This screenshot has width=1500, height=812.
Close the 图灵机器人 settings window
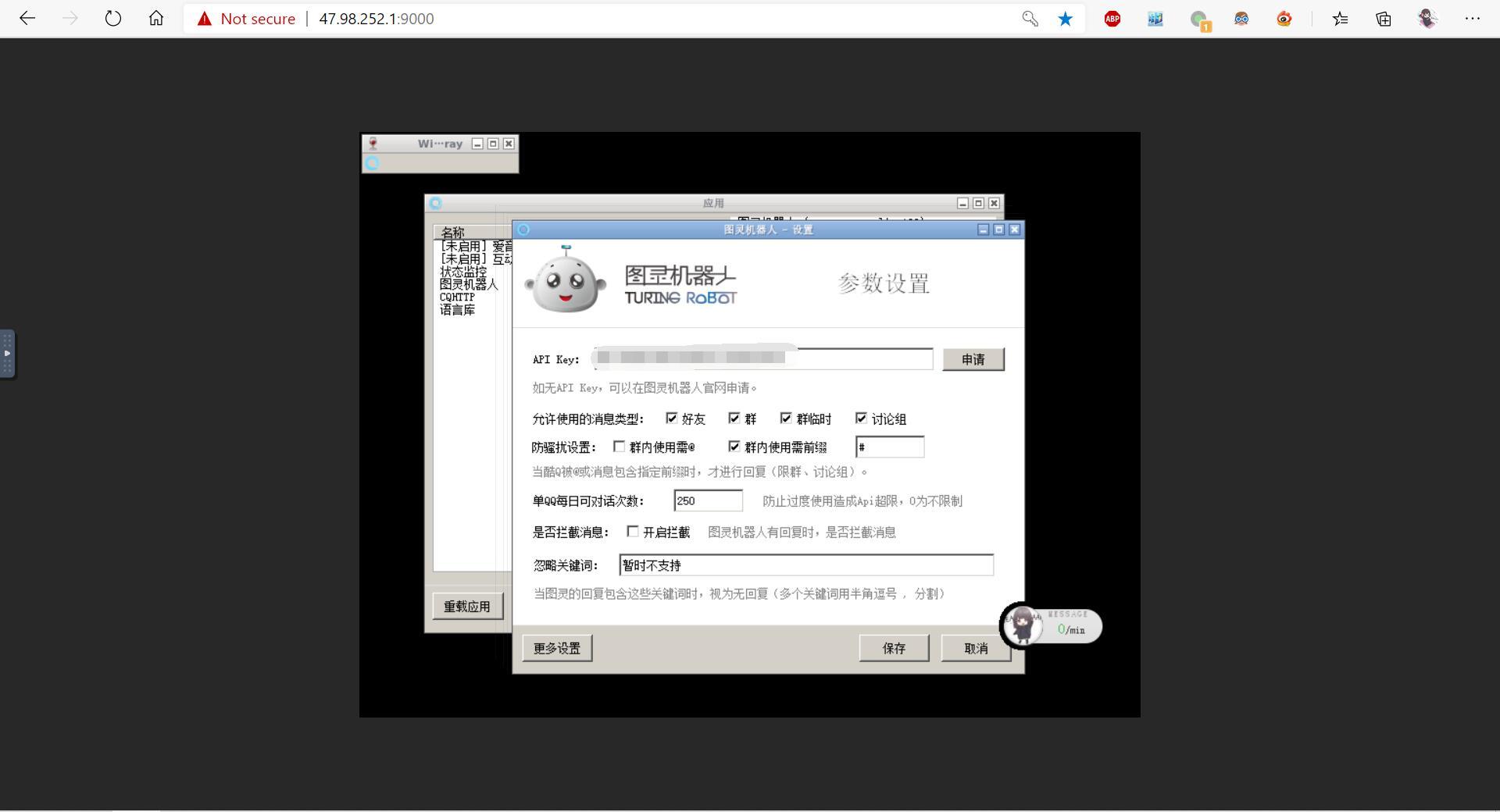pos(1015,230)
